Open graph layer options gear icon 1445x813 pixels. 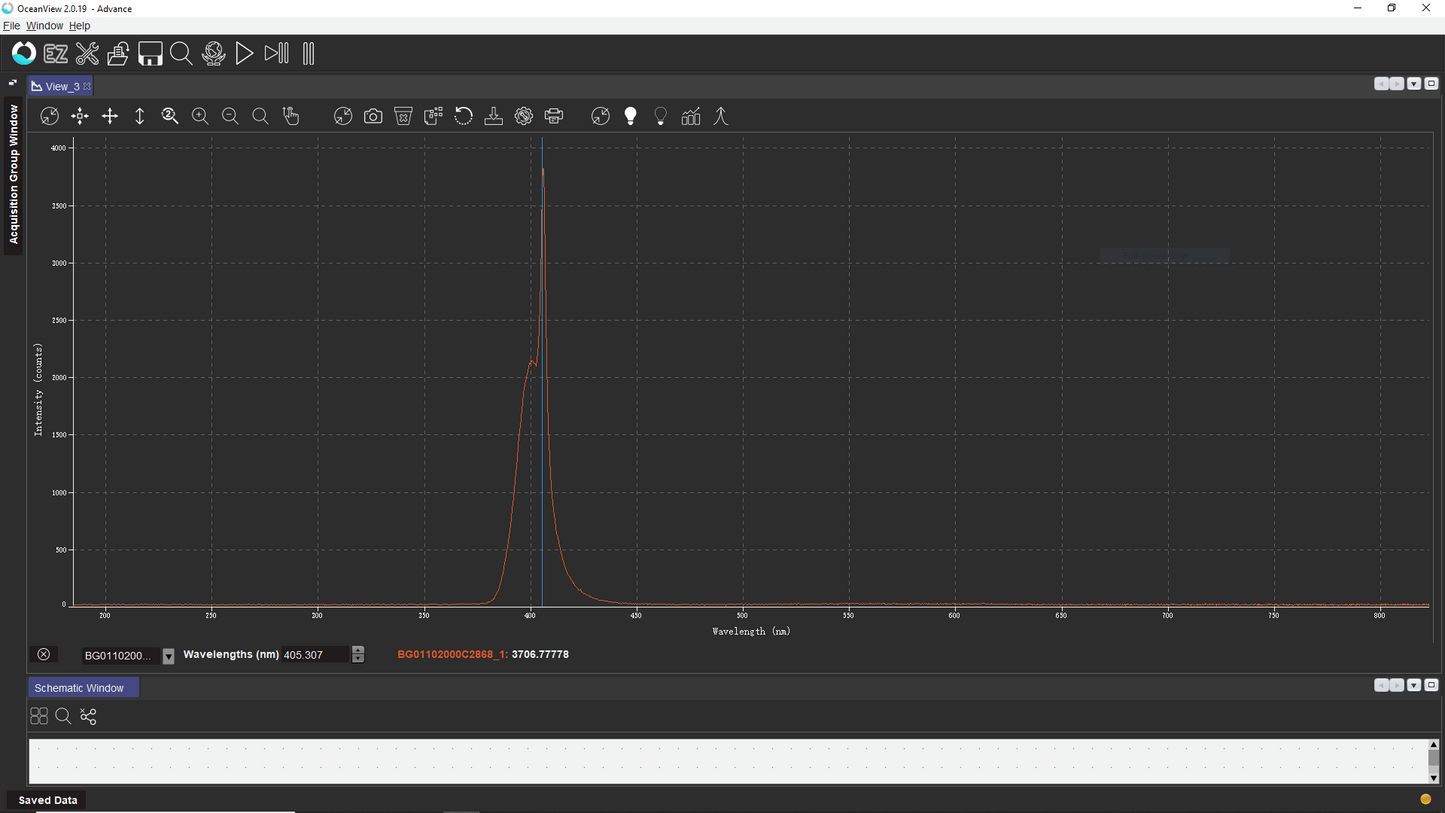524,116
